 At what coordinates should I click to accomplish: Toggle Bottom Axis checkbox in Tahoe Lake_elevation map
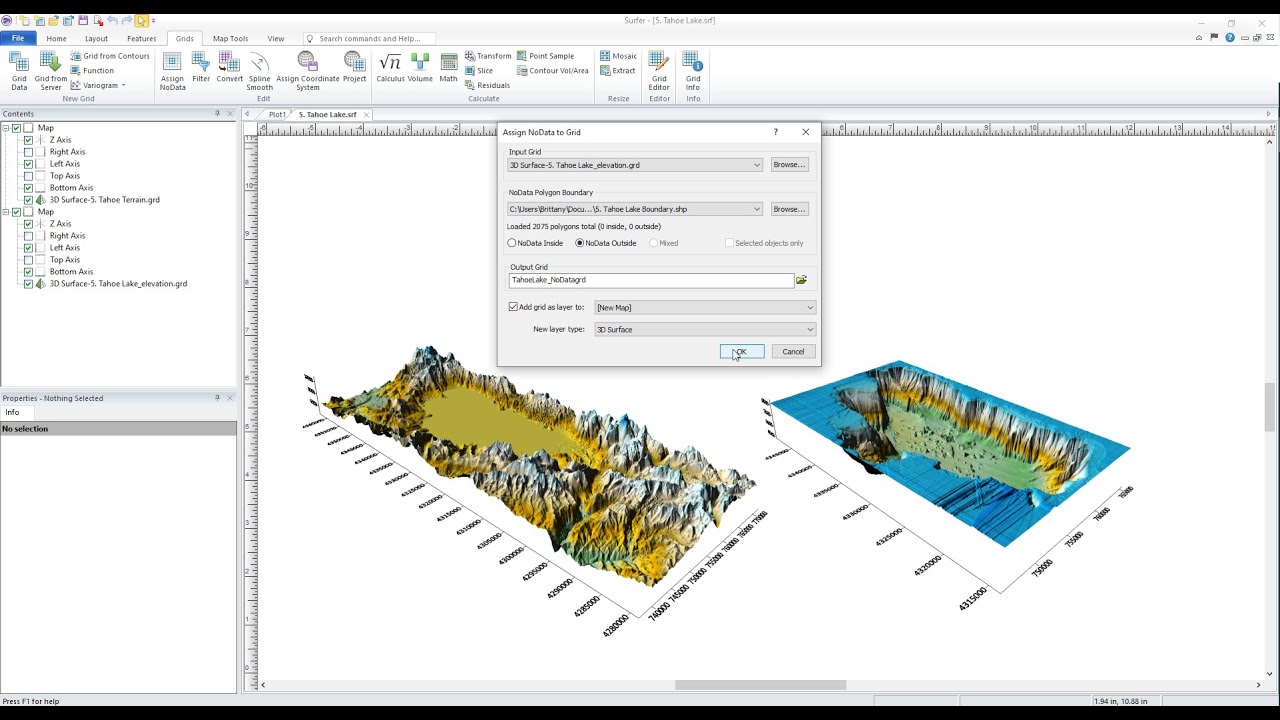(28, 272)
